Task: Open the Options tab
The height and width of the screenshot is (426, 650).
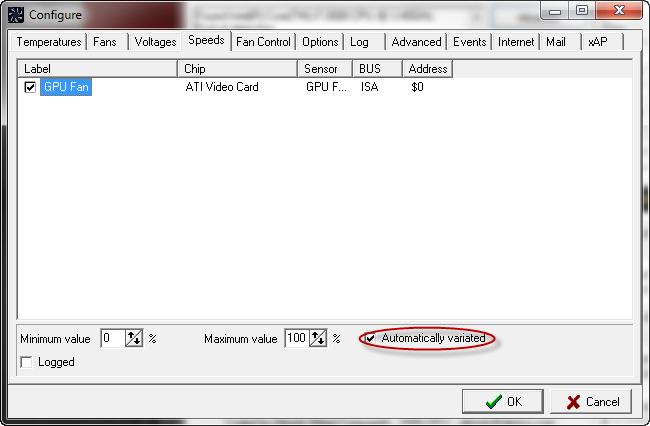Action: click(320, 42)
